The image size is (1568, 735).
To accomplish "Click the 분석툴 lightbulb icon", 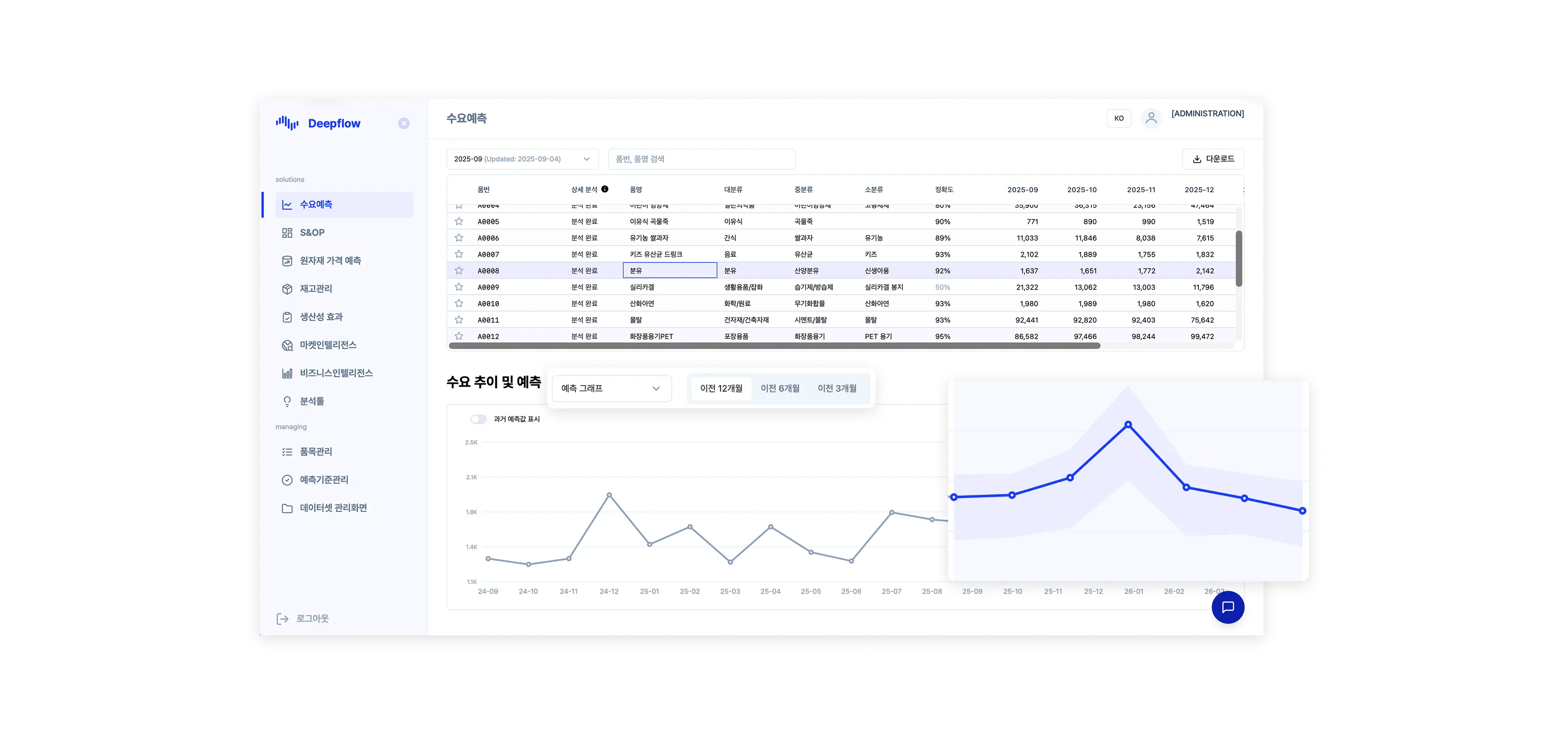I will (287, 401).
